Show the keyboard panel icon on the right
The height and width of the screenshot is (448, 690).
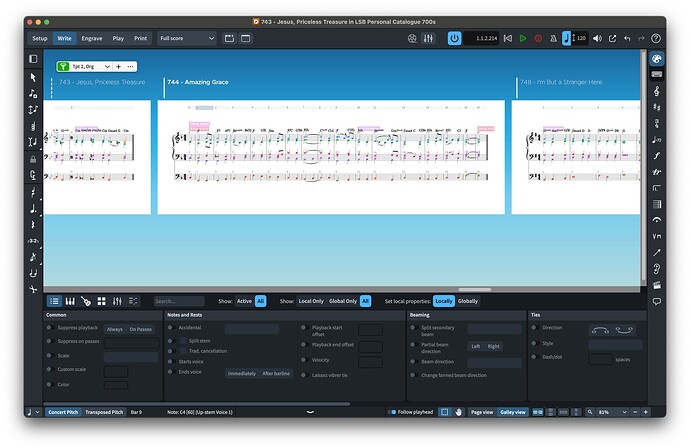pyautogui.click(x=657, y=74)
